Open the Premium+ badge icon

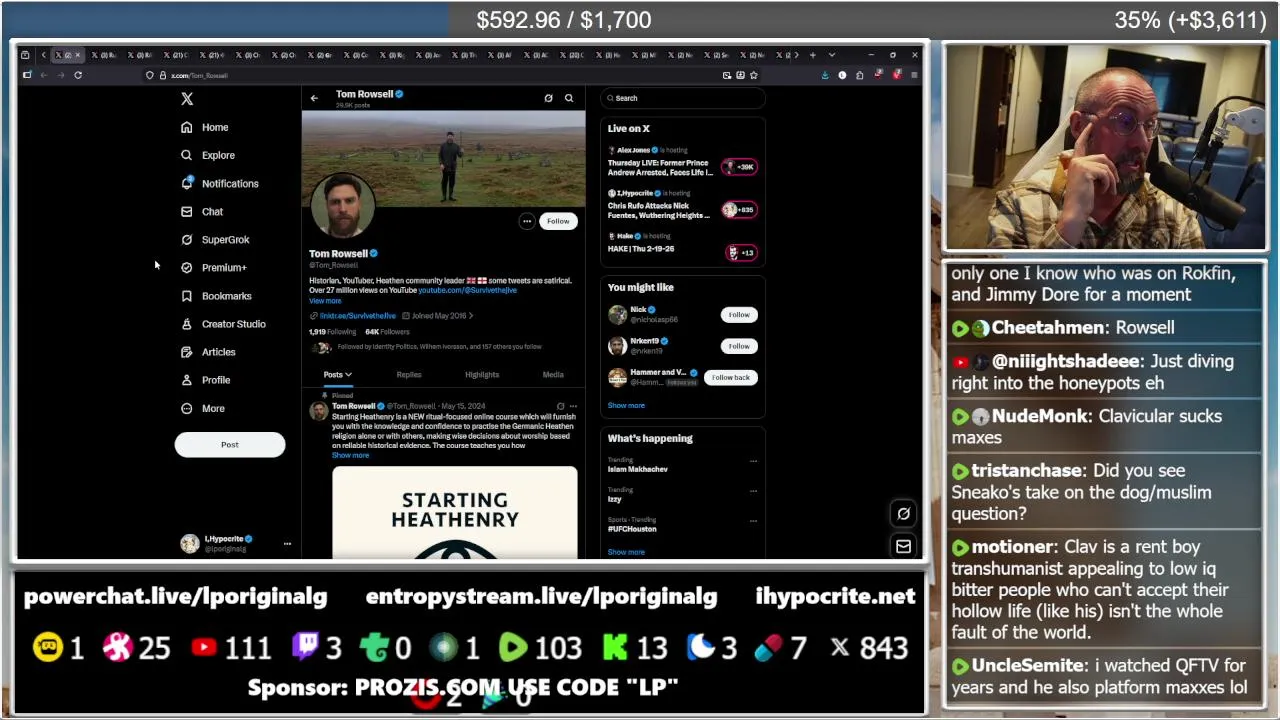tap(186, 267)
